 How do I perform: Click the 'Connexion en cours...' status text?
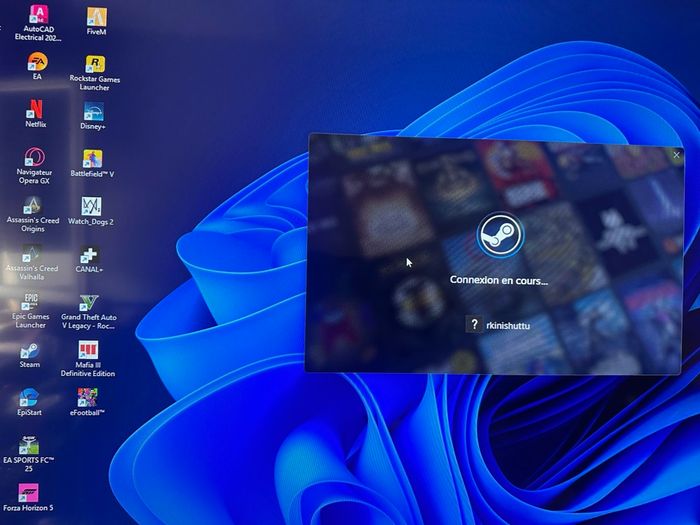[499, 280]
